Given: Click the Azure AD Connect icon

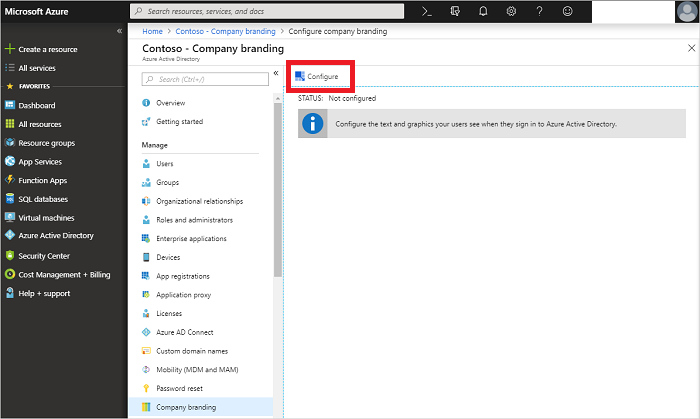Looking at the screenshot, I should click(x=146, y=332).
